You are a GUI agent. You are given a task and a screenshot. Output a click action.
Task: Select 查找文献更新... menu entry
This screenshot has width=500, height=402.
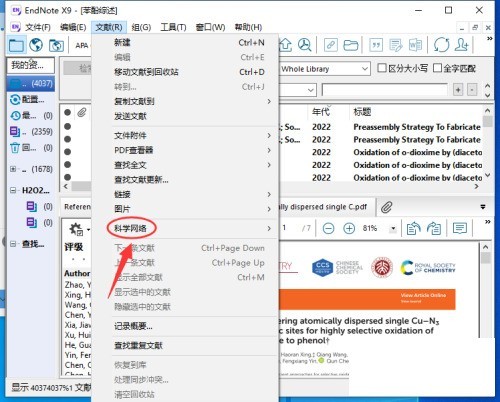pos(185,179)
